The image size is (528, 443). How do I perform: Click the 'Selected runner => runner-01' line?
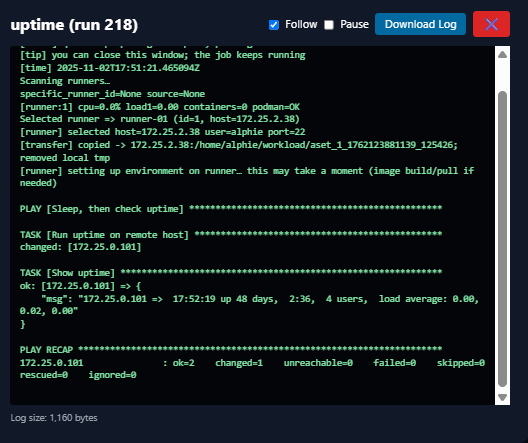[x=160, y=119]
